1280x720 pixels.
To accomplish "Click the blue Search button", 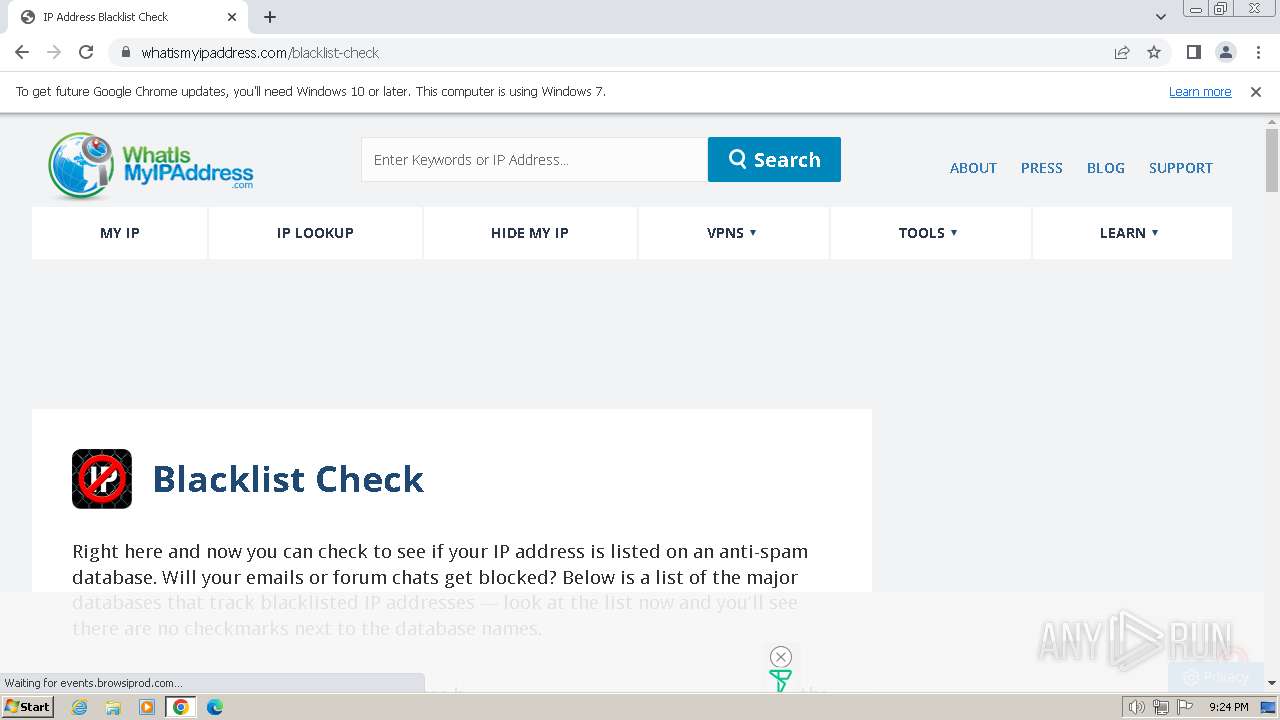I will [774, 160].
